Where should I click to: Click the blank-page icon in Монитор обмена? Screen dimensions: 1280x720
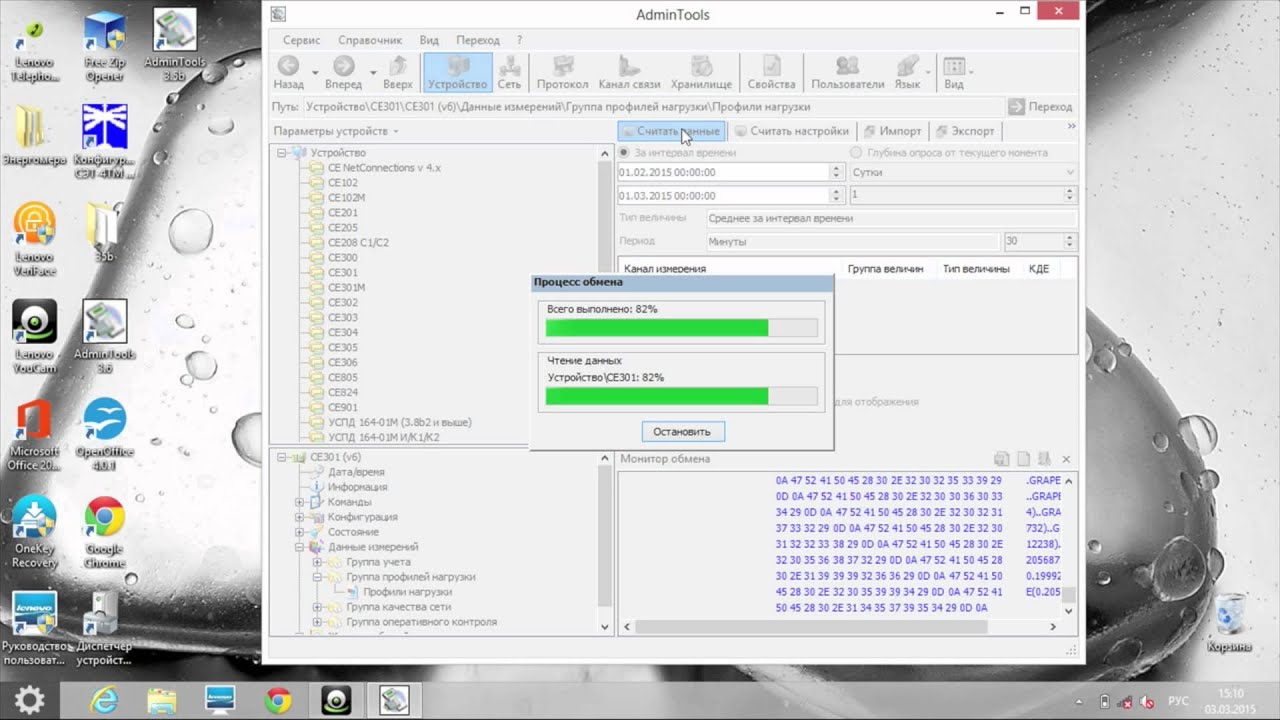click(x=1023, y=459)
